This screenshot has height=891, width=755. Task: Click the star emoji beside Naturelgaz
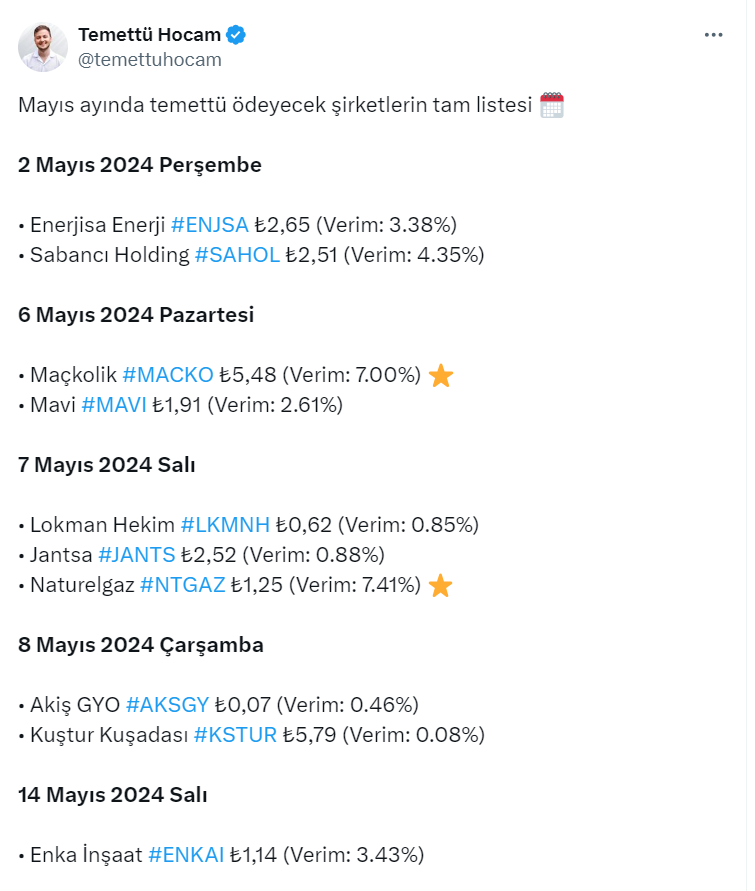click(440, 586)
